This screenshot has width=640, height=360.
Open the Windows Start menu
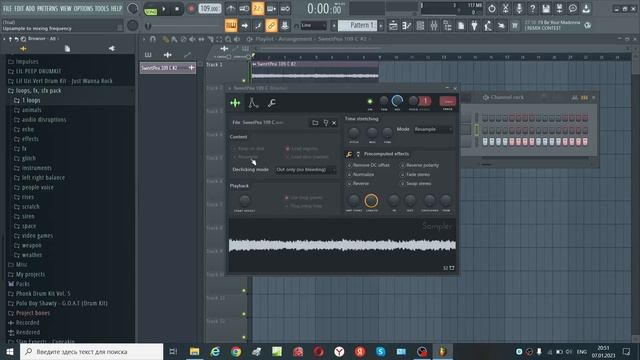pyautogui.click(x=9, y=351)
